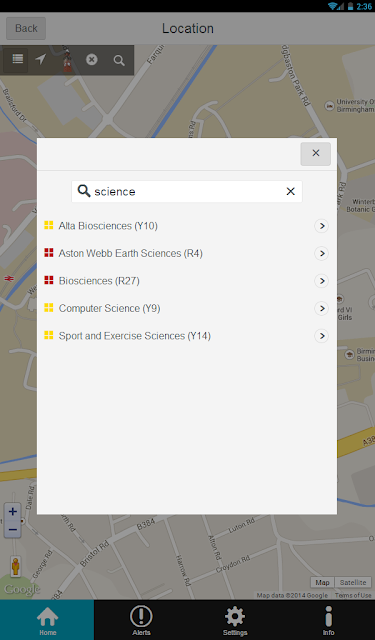Clear the science search text
375x640 pixels.
(291, 191)
